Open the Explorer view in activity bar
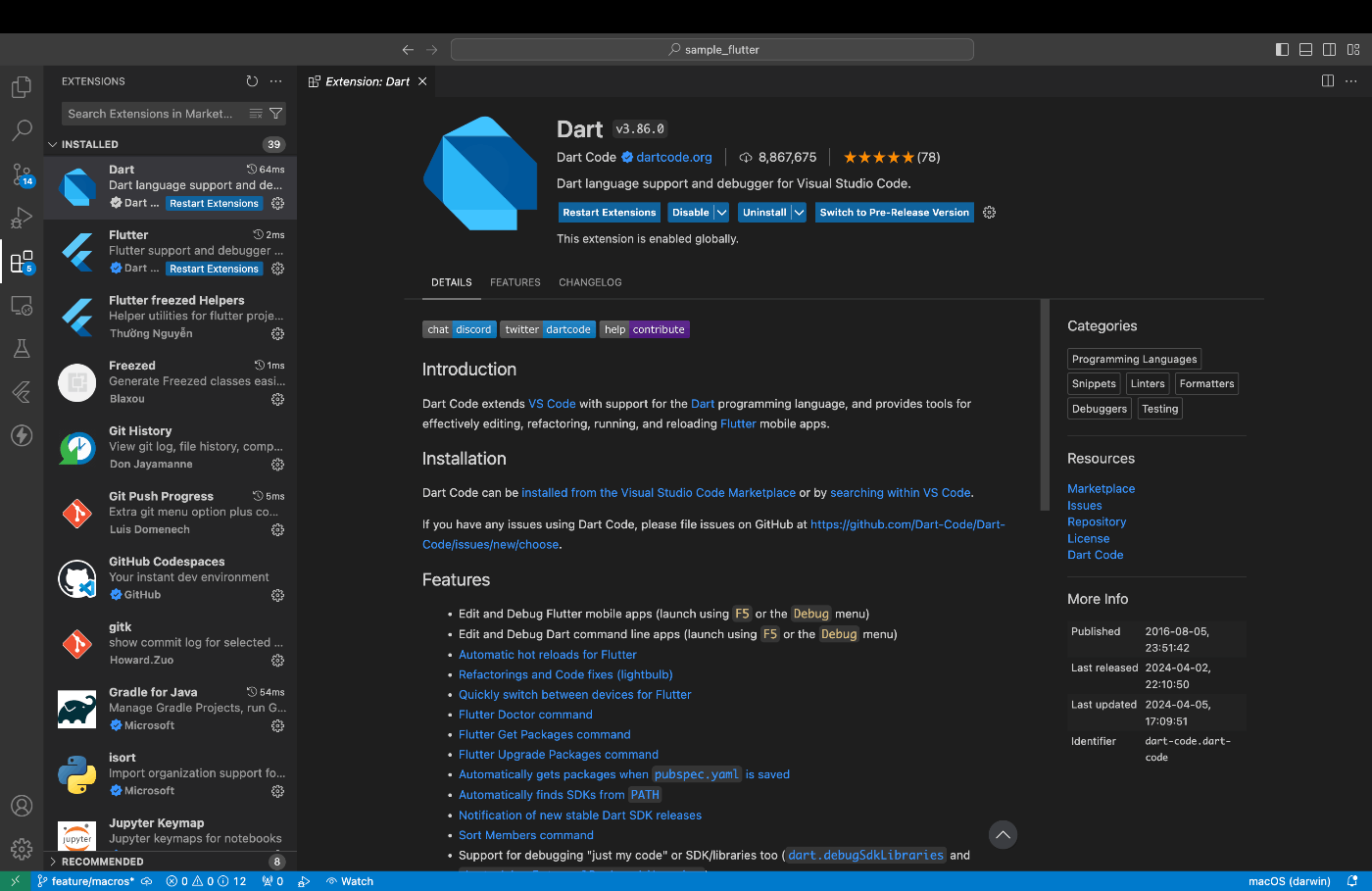Viewport: 1372px width, 891px height. point(22,87)
